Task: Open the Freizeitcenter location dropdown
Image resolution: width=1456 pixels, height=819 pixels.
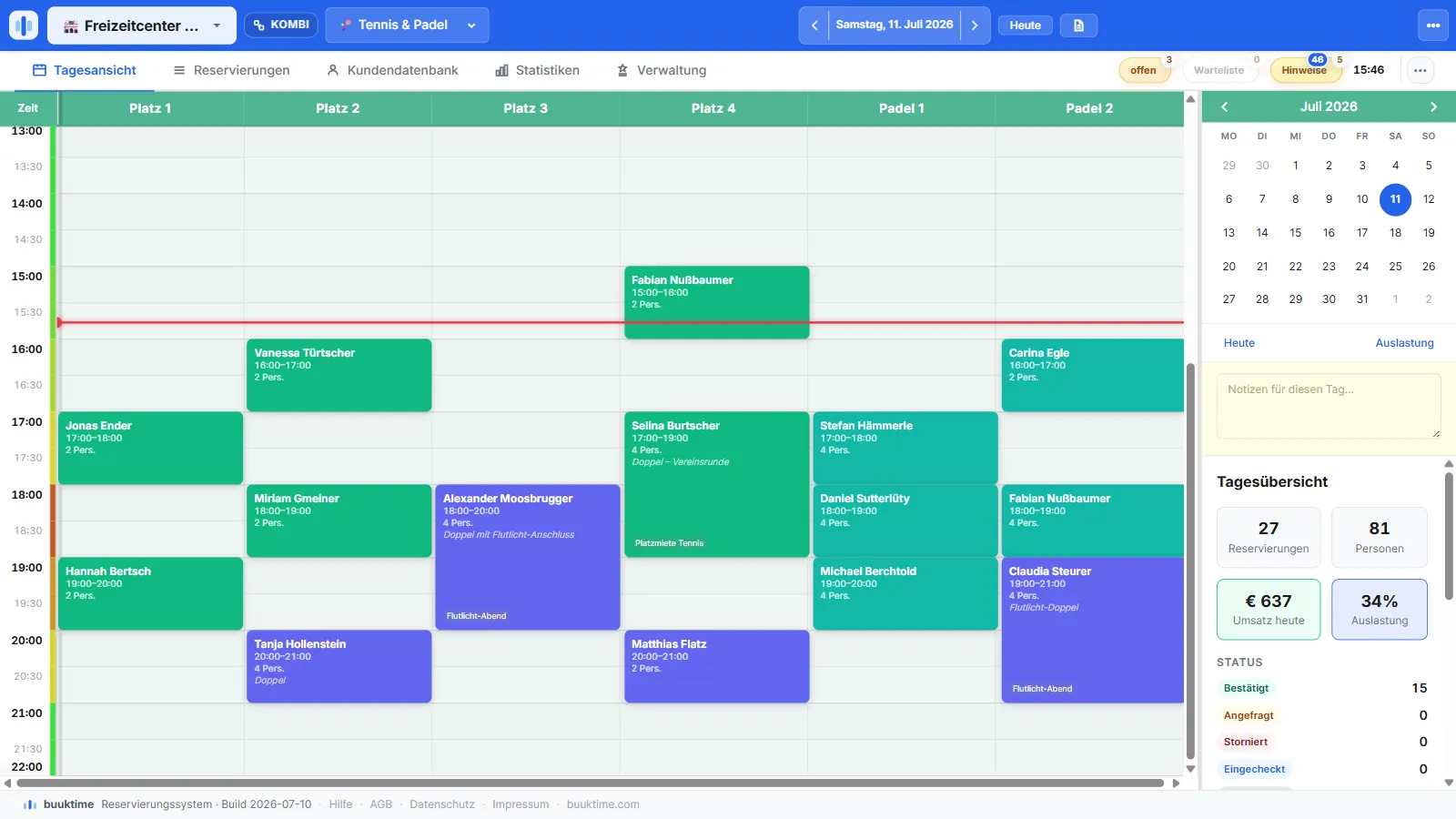Action: tap(142, 25)
